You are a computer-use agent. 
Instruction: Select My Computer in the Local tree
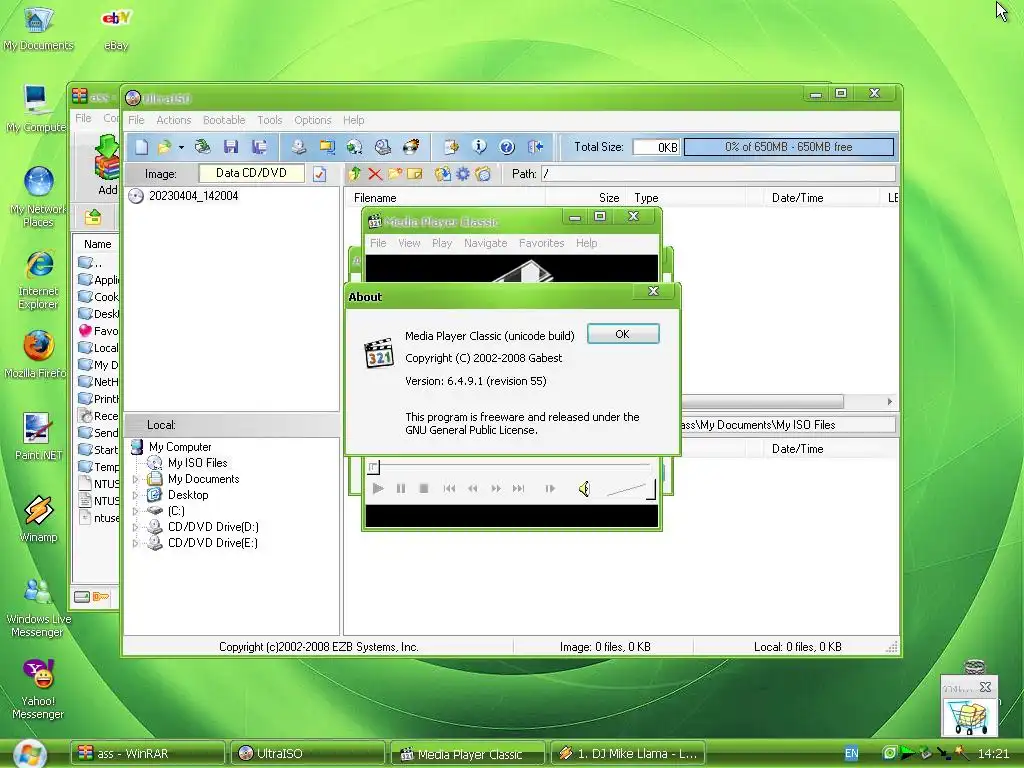click(x=180, y=447)
